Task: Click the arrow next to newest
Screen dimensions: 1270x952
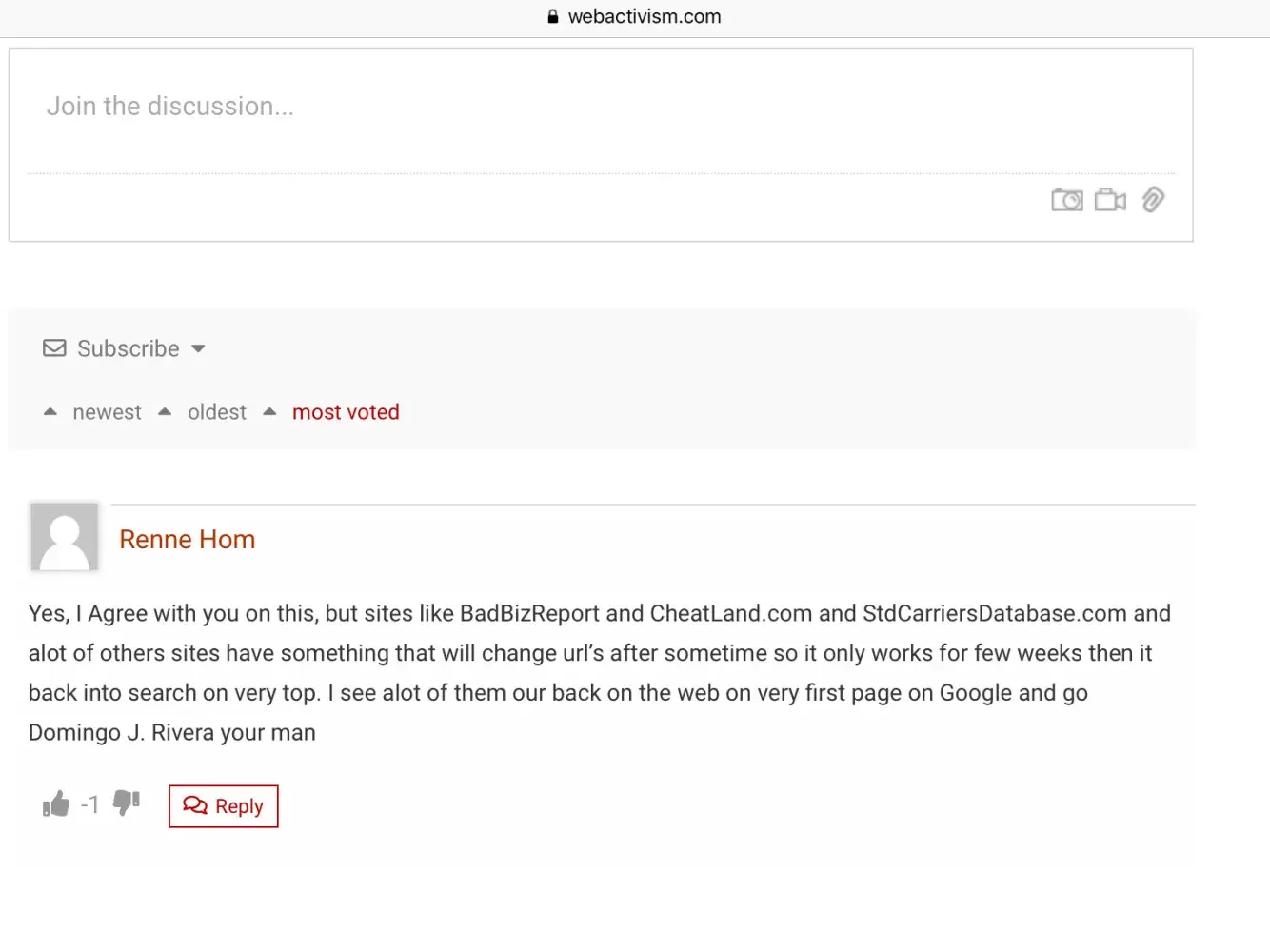Action: [50, 412]
